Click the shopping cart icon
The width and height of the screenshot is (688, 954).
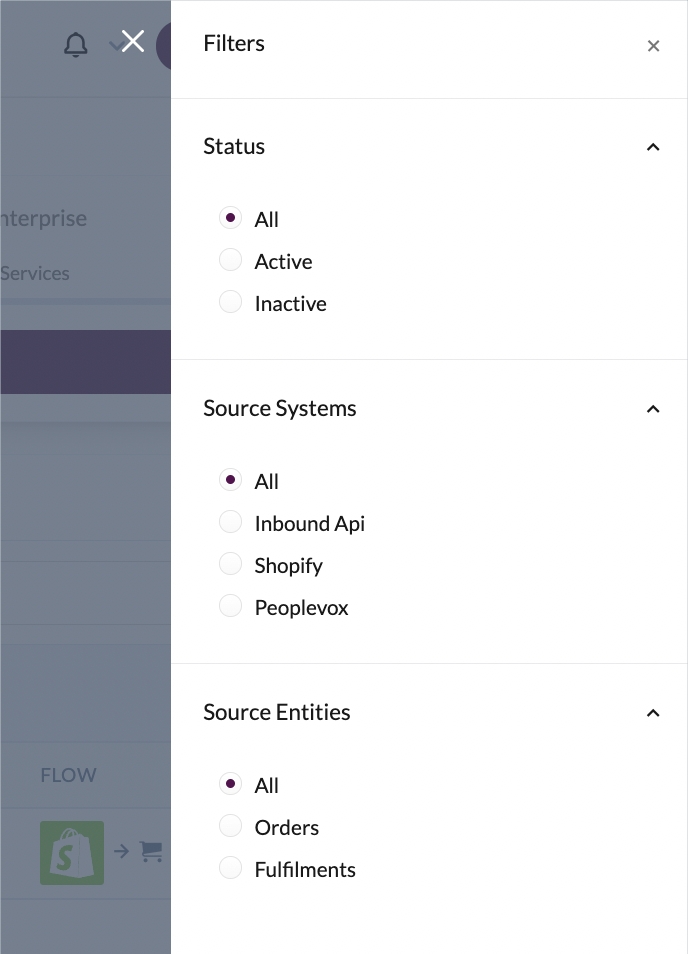pyautogui.click(x=151, y=852)
